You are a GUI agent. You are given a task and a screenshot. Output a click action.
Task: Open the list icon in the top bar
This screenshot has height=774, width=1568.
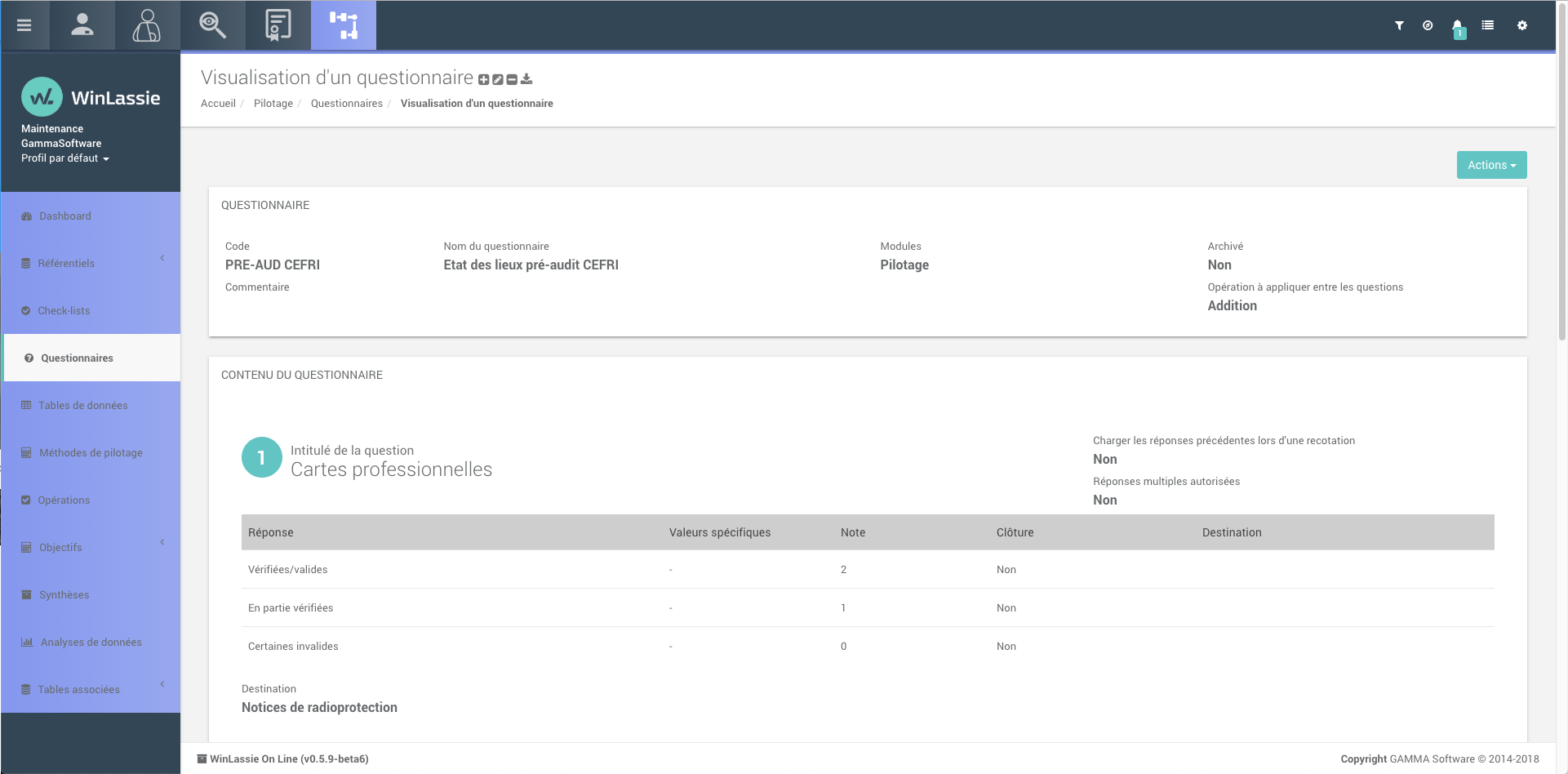coord(1488,25)
